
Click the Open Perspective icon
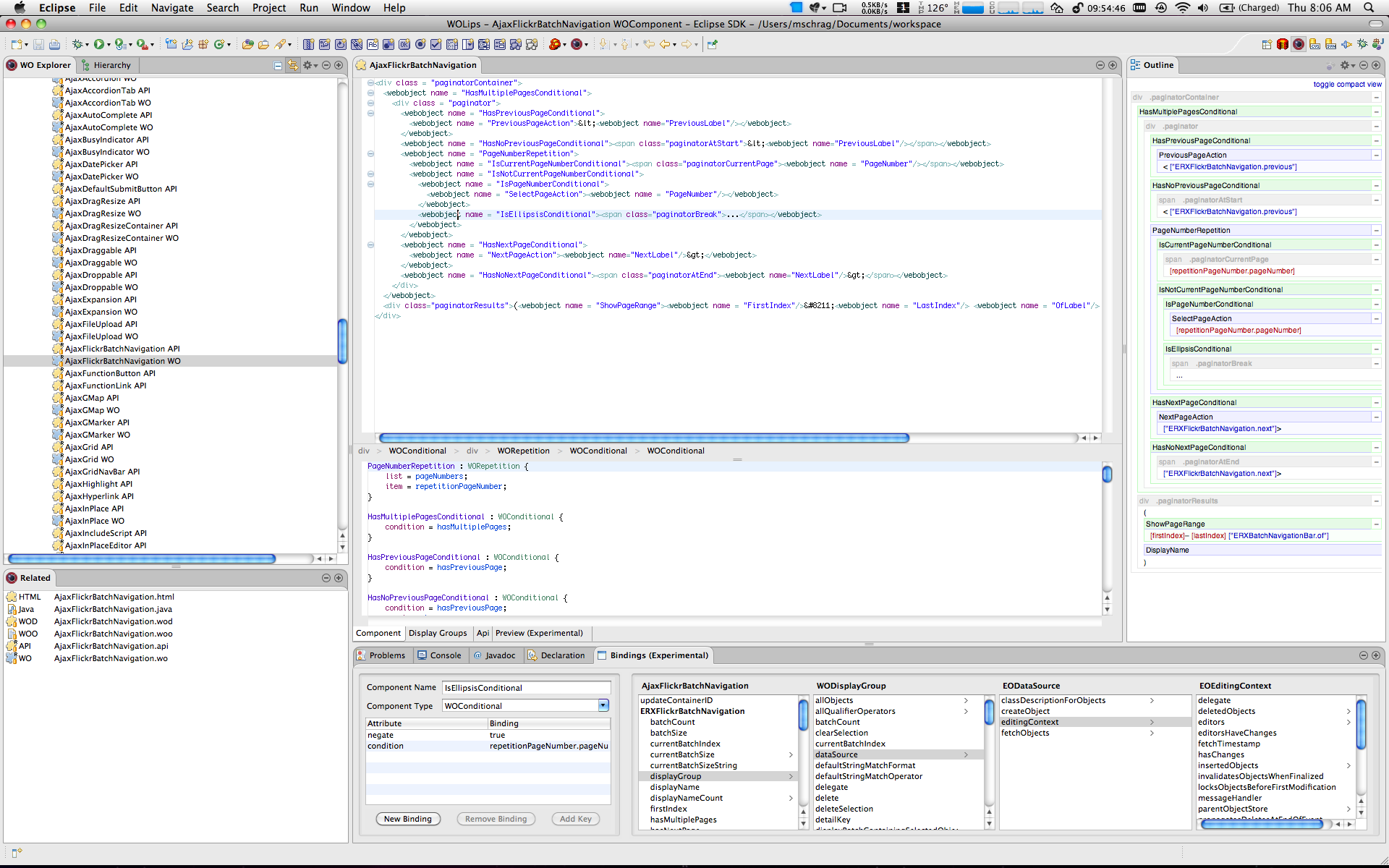[x=1267, y=45]
